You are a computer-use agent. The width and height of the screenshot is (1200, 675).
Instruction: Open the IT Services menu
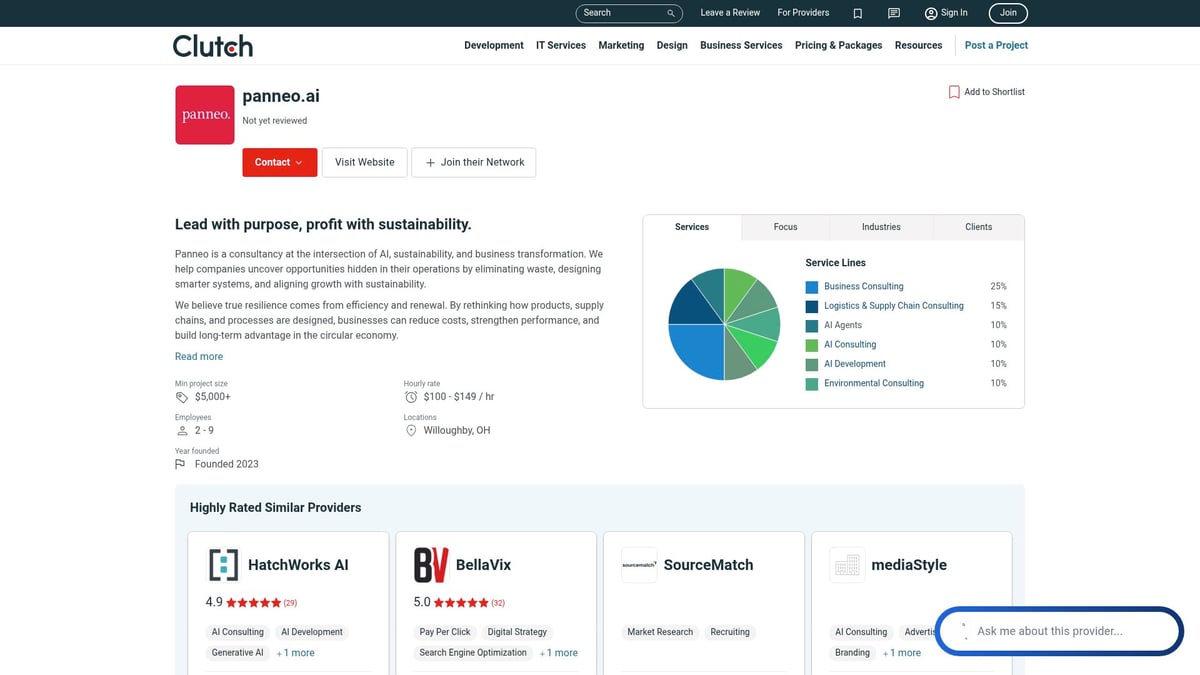[x=561, y=45]
